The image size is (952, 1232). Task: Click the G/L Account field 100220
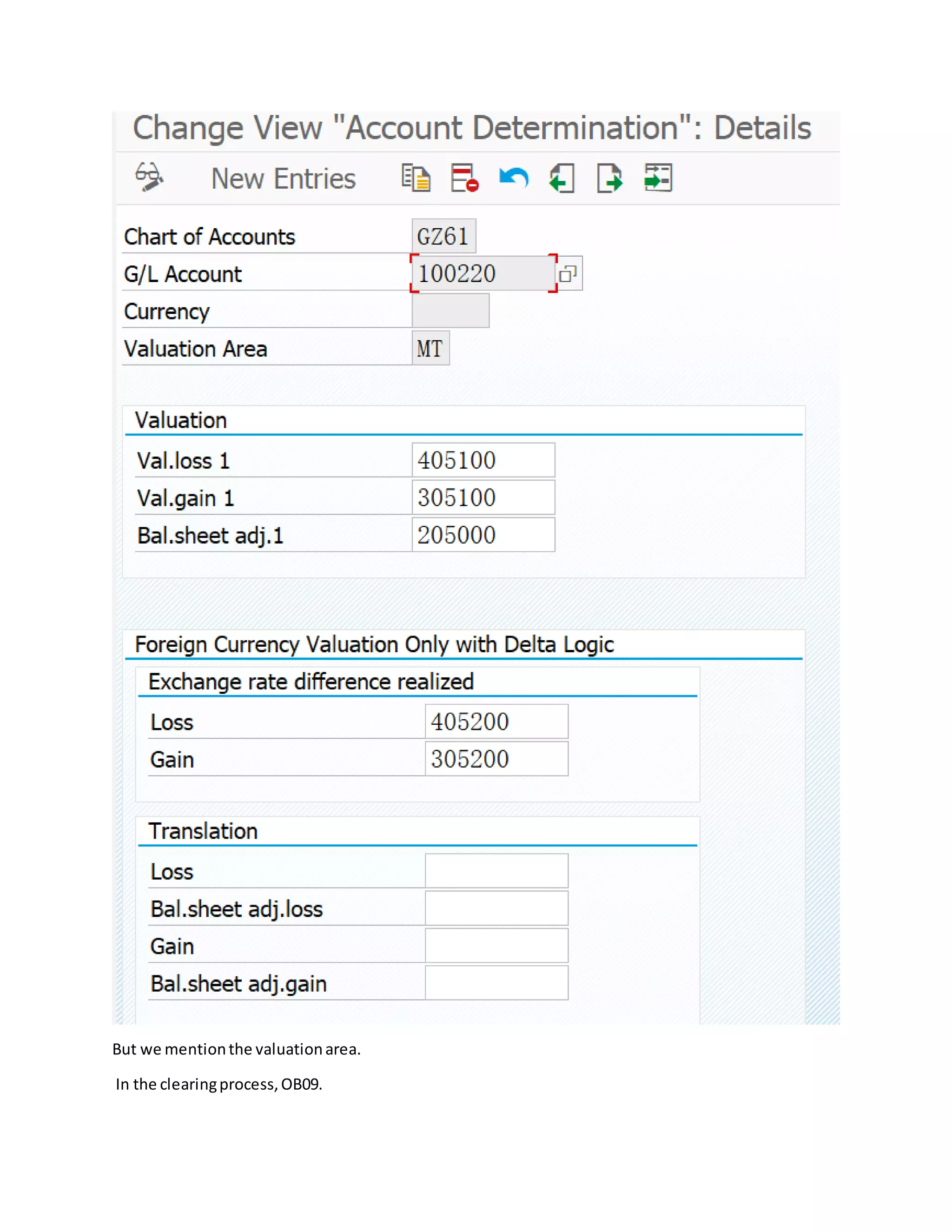tap(483, 273)
